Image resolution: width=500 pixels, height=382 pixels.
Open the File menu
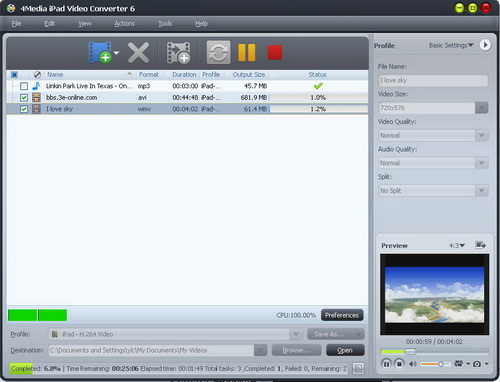16,24
